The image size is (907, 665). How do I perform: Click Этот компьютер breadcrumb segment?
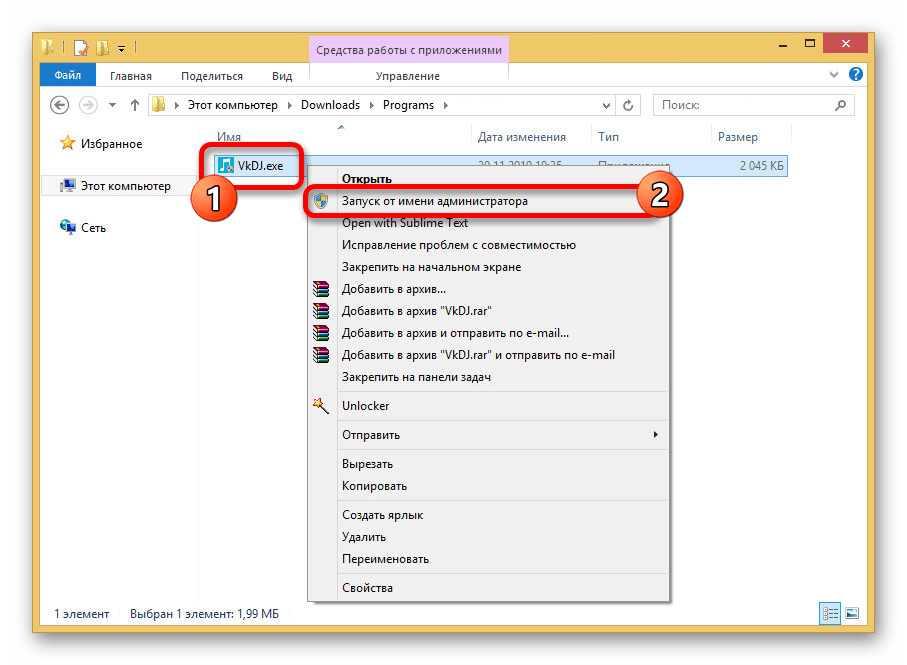233,105
